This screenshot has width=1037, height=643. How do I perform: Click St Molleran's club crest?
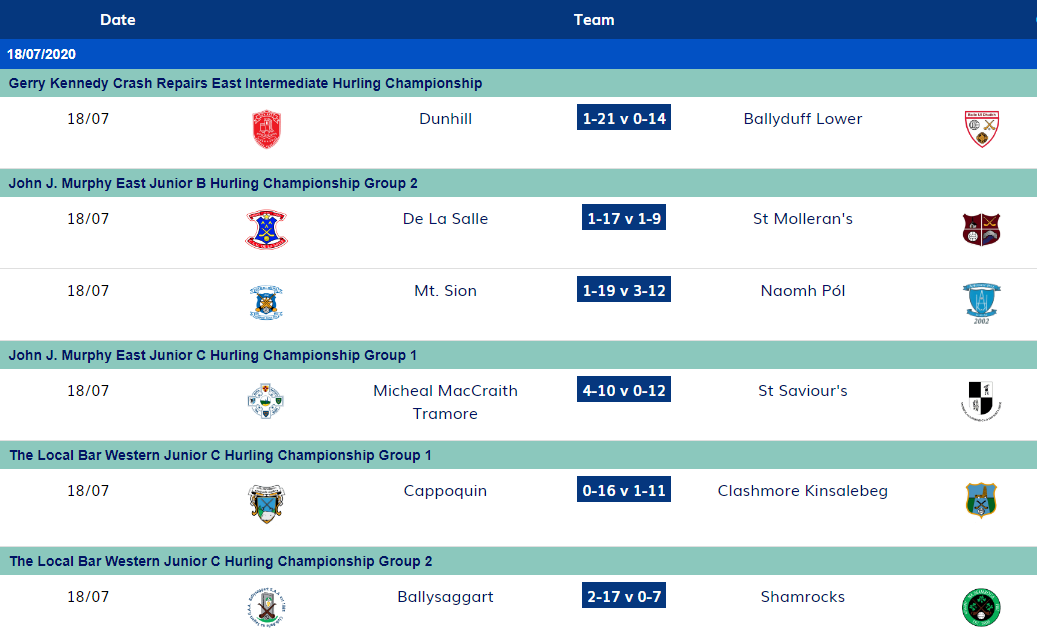tap(981, 229)
